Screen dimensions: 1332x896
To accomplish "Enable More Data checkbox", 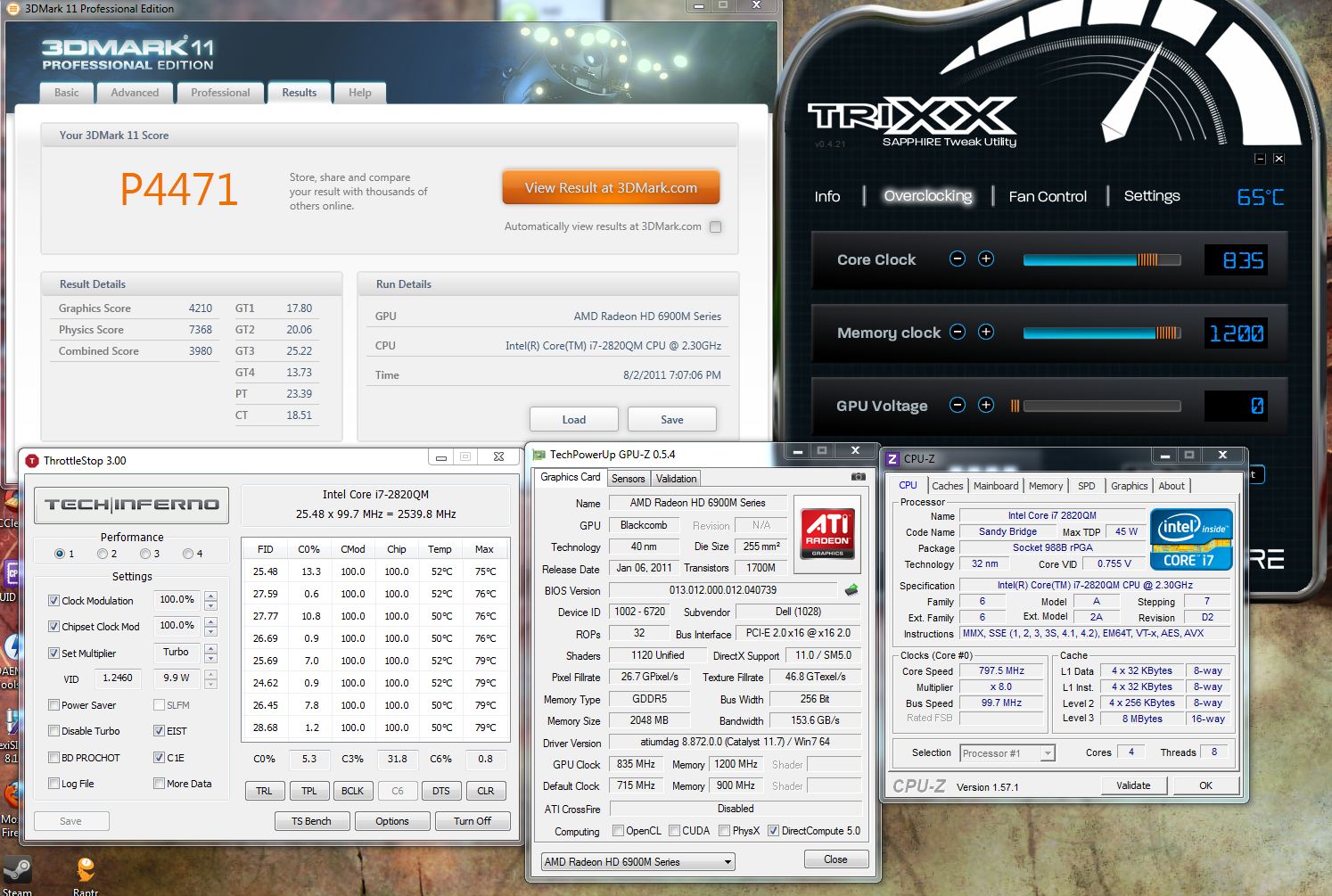I will (x=159, y=784).
